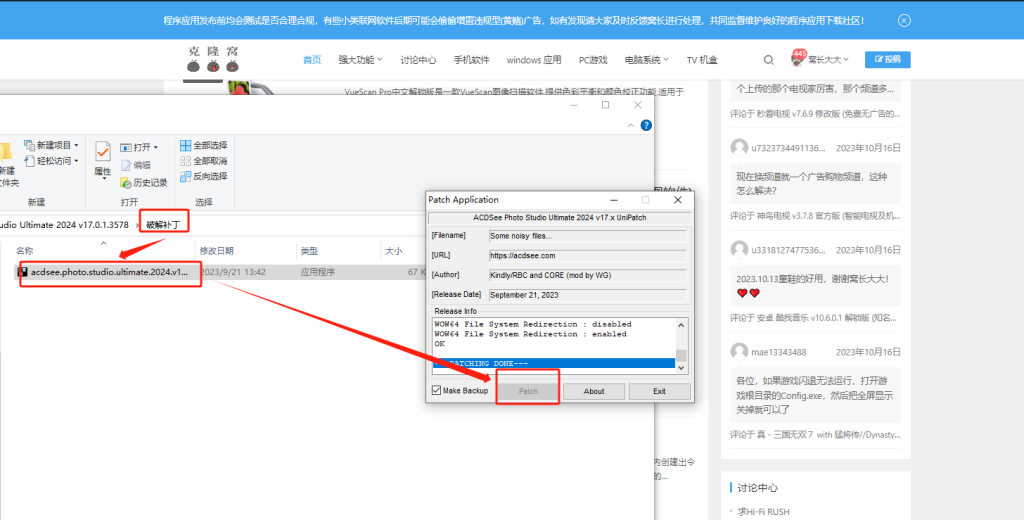
Task: Click the 克隆窝 site logo
Action: (213, 59)
